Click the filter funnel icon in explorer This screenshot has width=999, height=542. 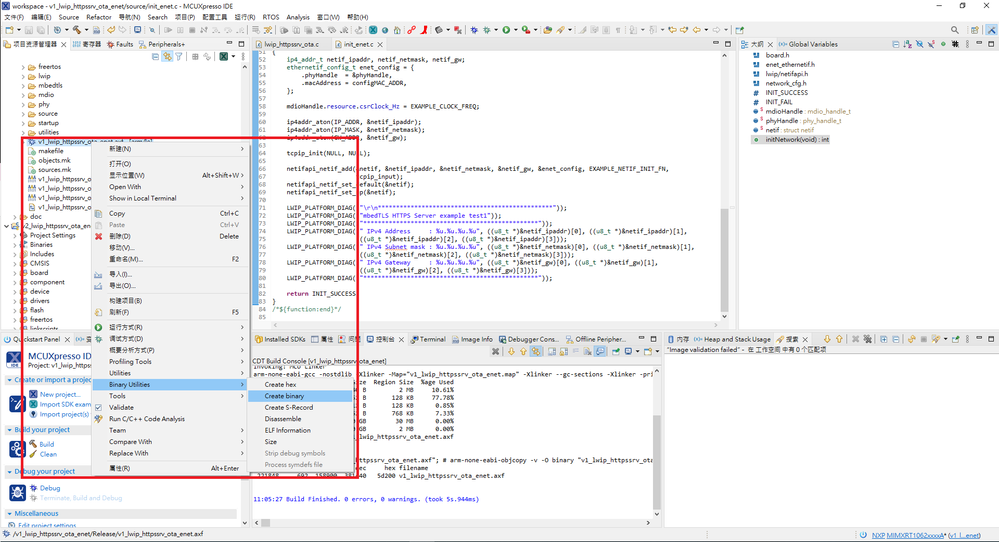pos(178,57)
